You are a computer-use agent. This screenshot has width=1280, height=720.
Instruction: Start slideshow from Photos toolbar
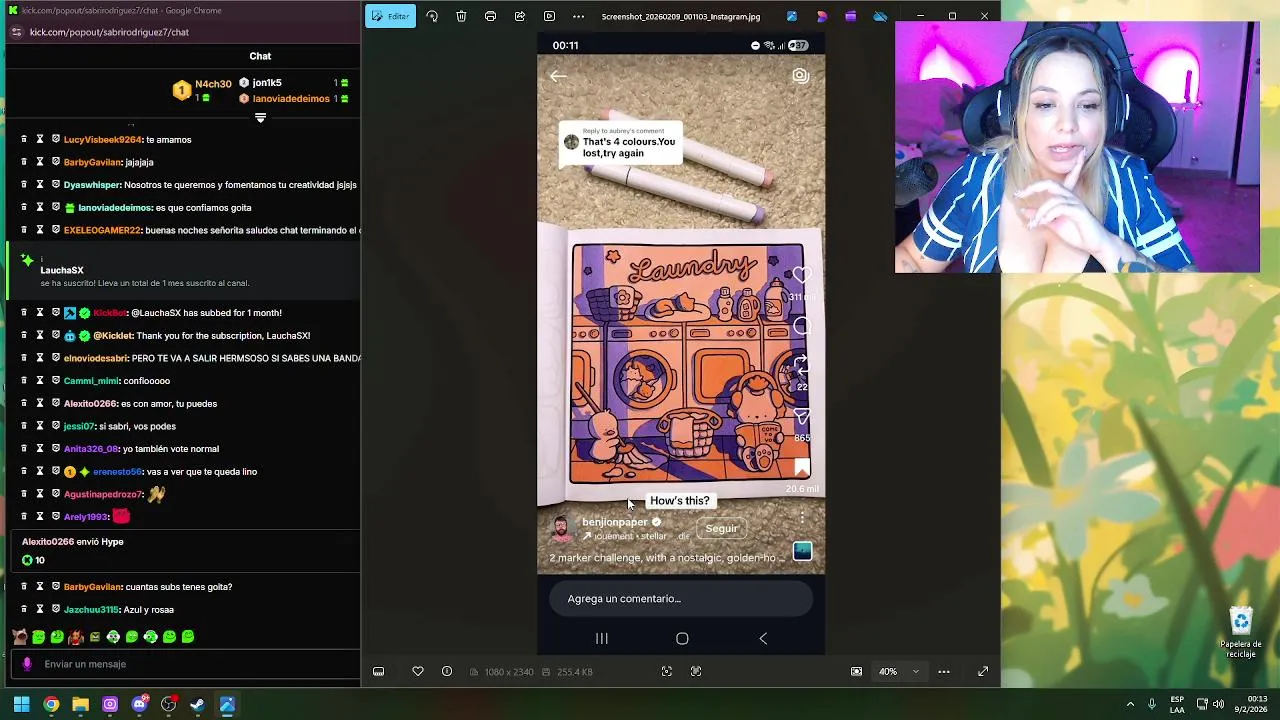point(549,16)
